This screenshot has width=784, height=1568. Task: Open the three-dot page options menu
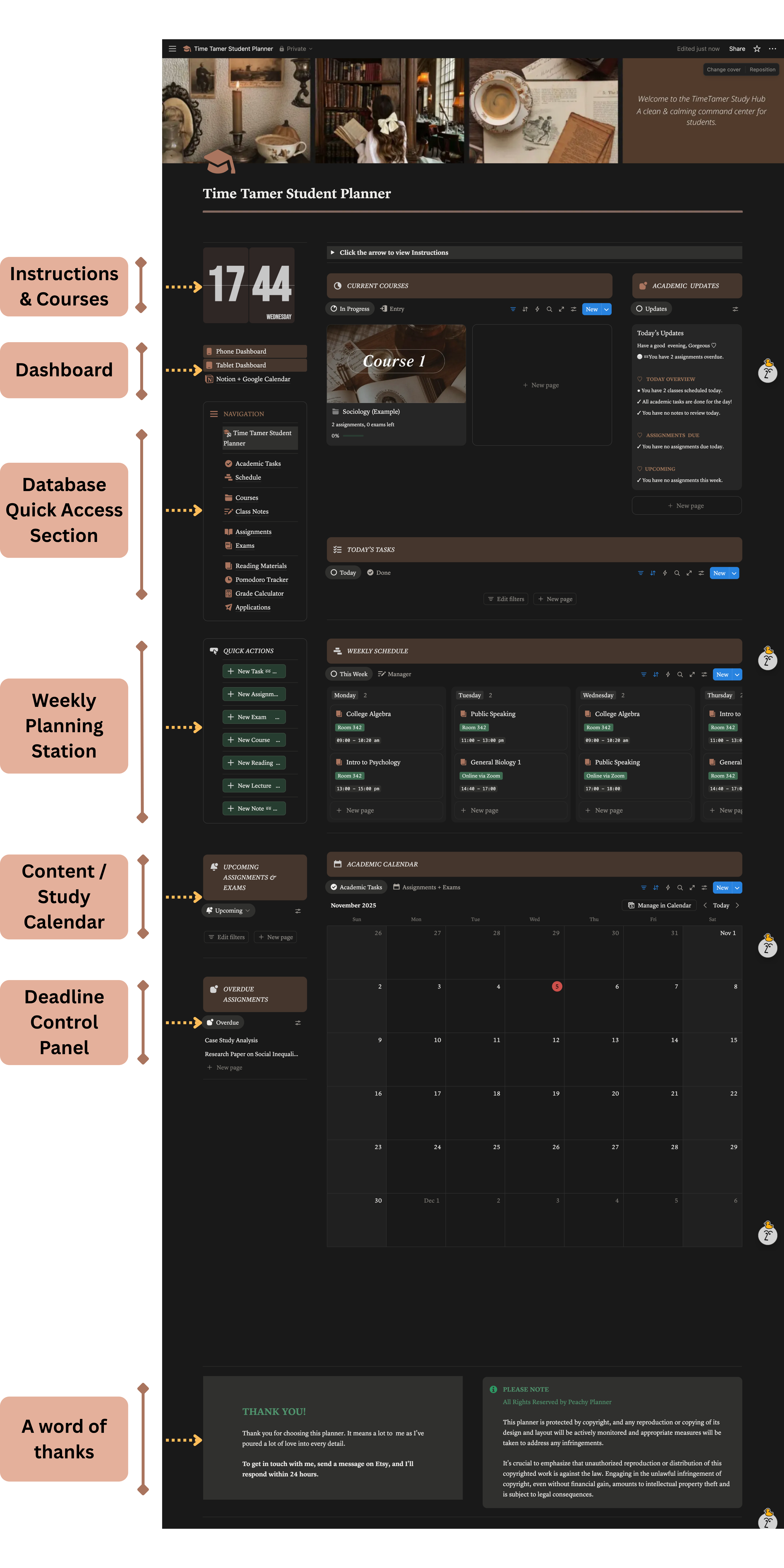click(772, 49)
